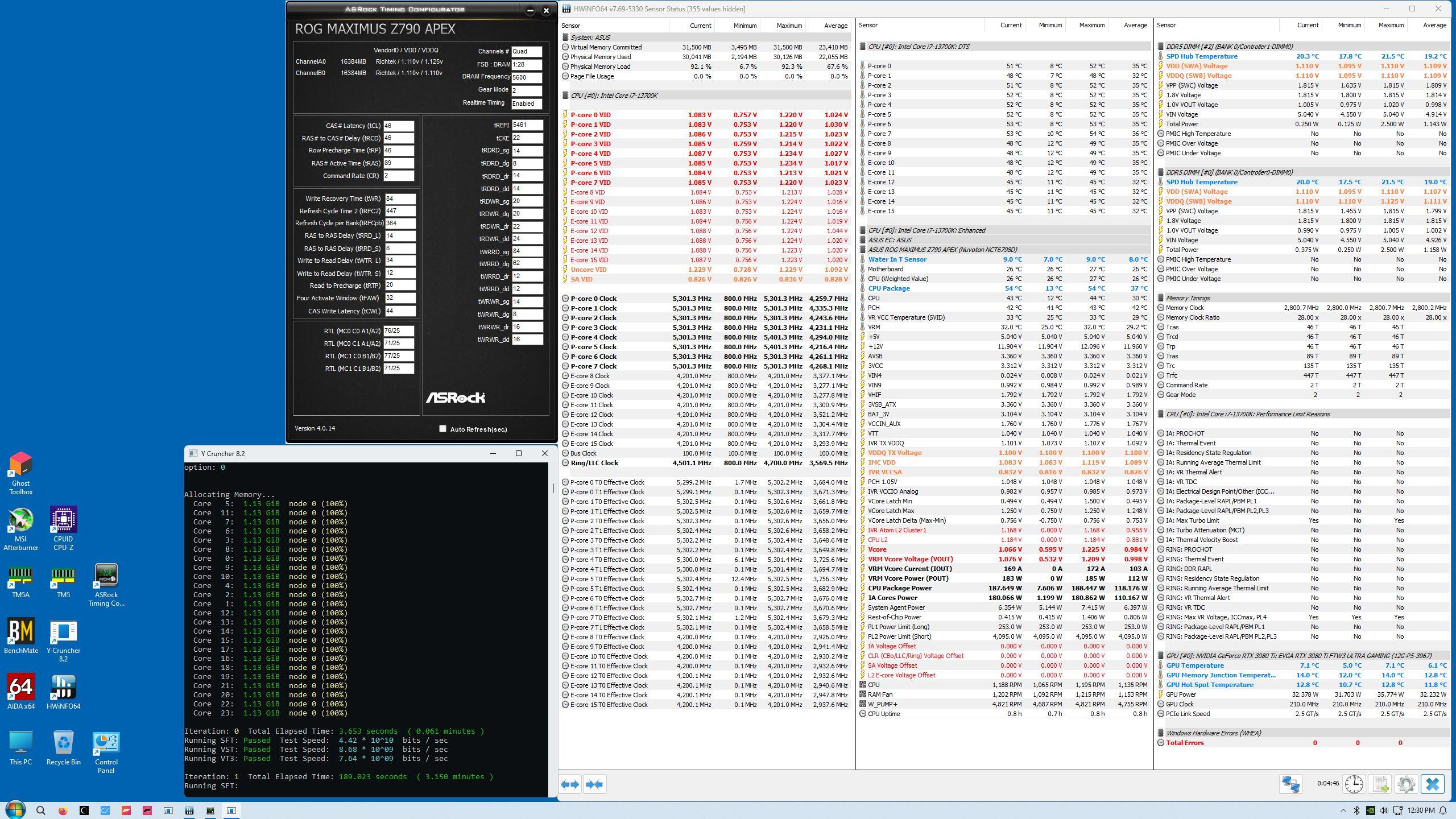Show hidden tray icons chevron
1456x819 pixels.
tap(1343, 810)
